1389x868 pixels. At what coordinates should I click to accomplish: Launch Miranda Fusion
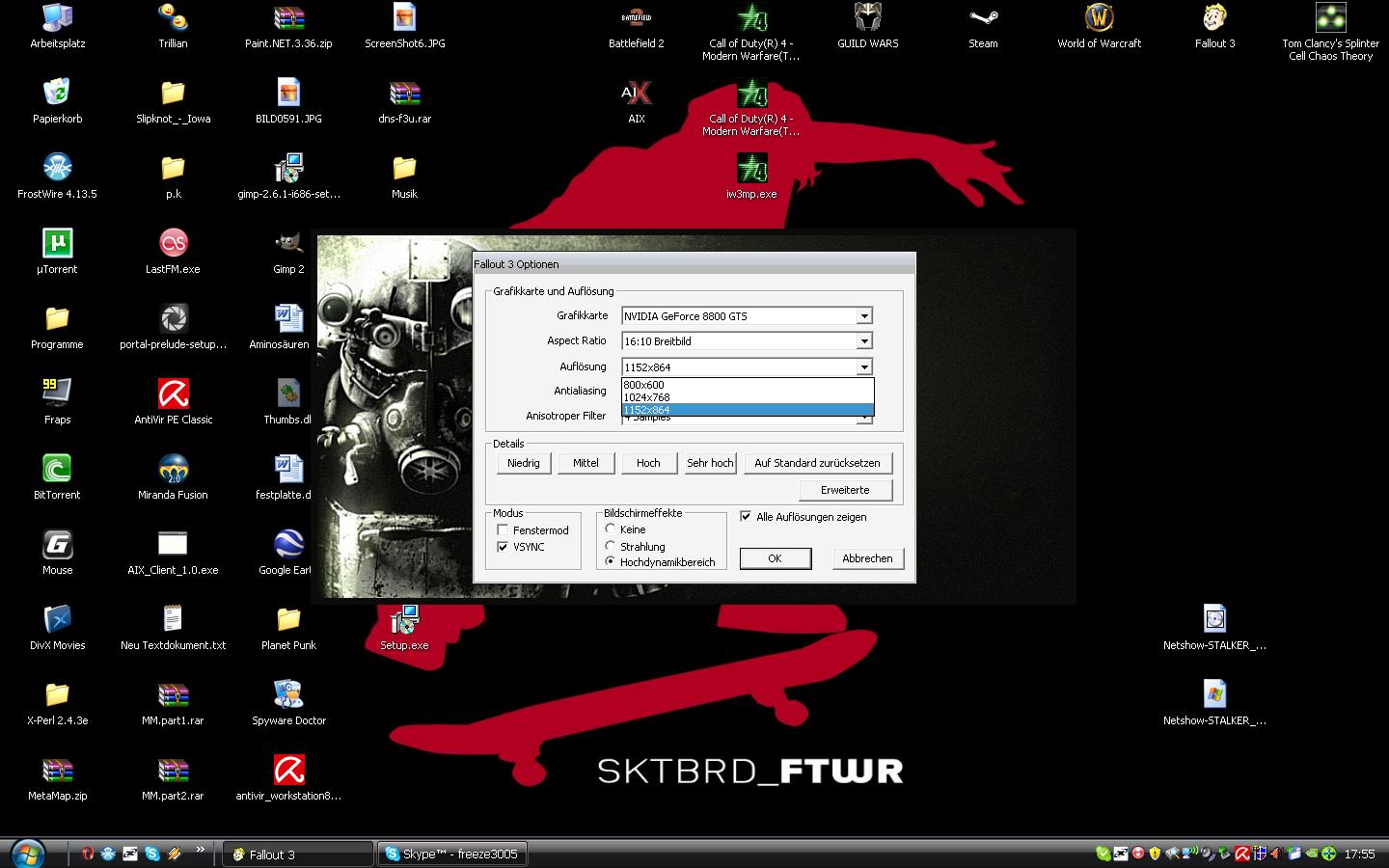[173, 477]
